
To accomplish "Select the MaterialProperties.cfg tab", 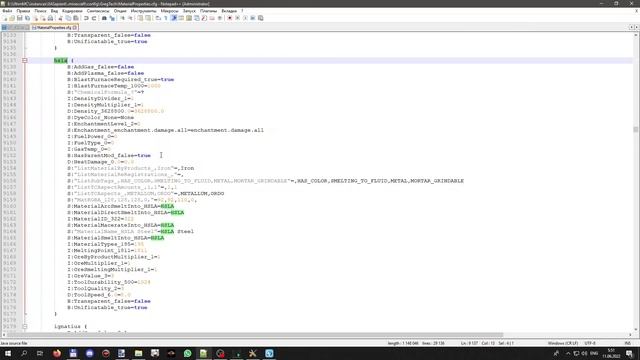I will click(54, 27).
